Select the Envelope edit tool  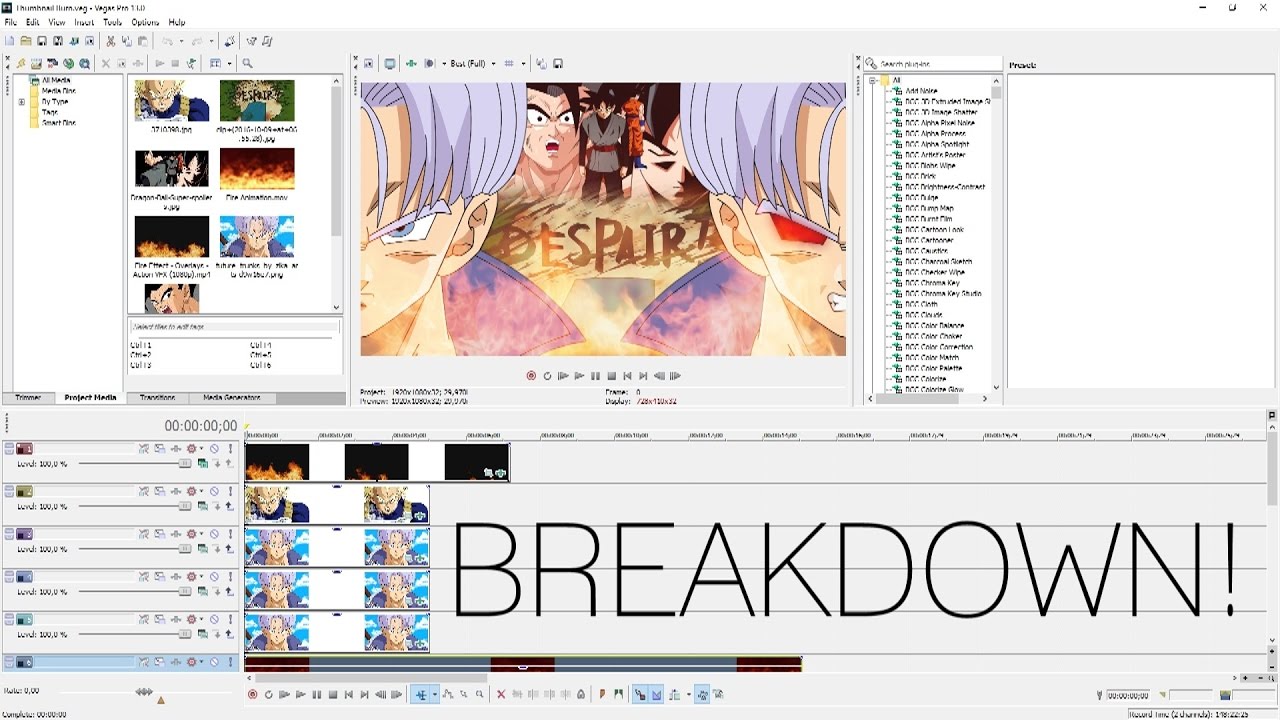pos(448,694)
